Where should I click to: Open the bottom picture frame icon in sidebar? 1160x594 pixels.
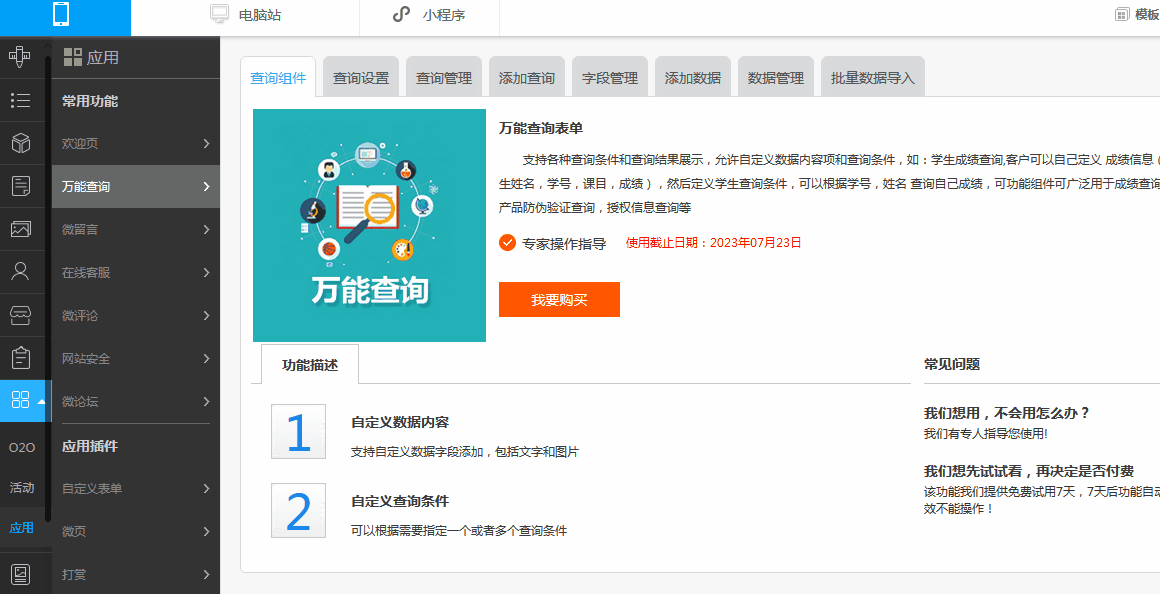[x=21, y=574]
